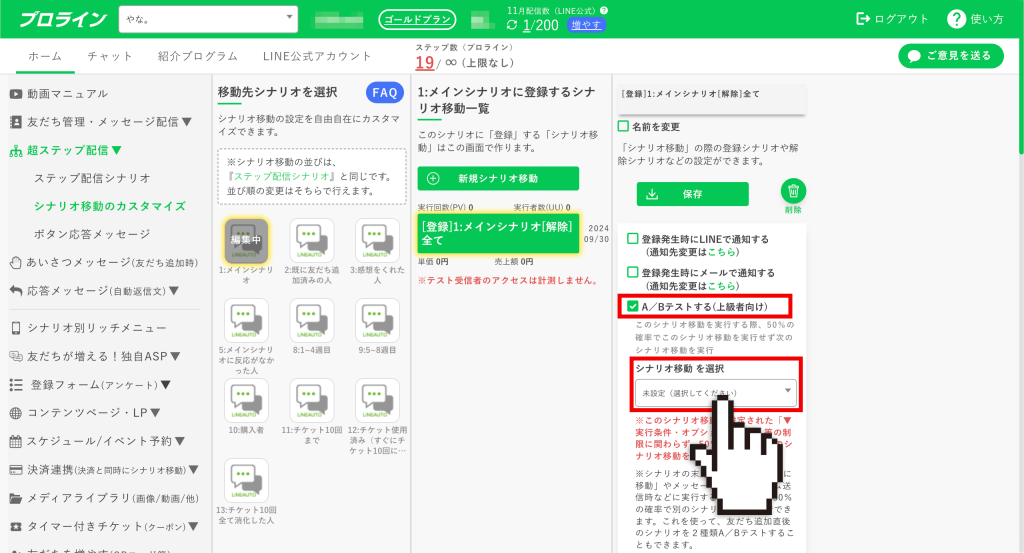Click the 保存 save button
1024x553 pixels.
point(692,194)
